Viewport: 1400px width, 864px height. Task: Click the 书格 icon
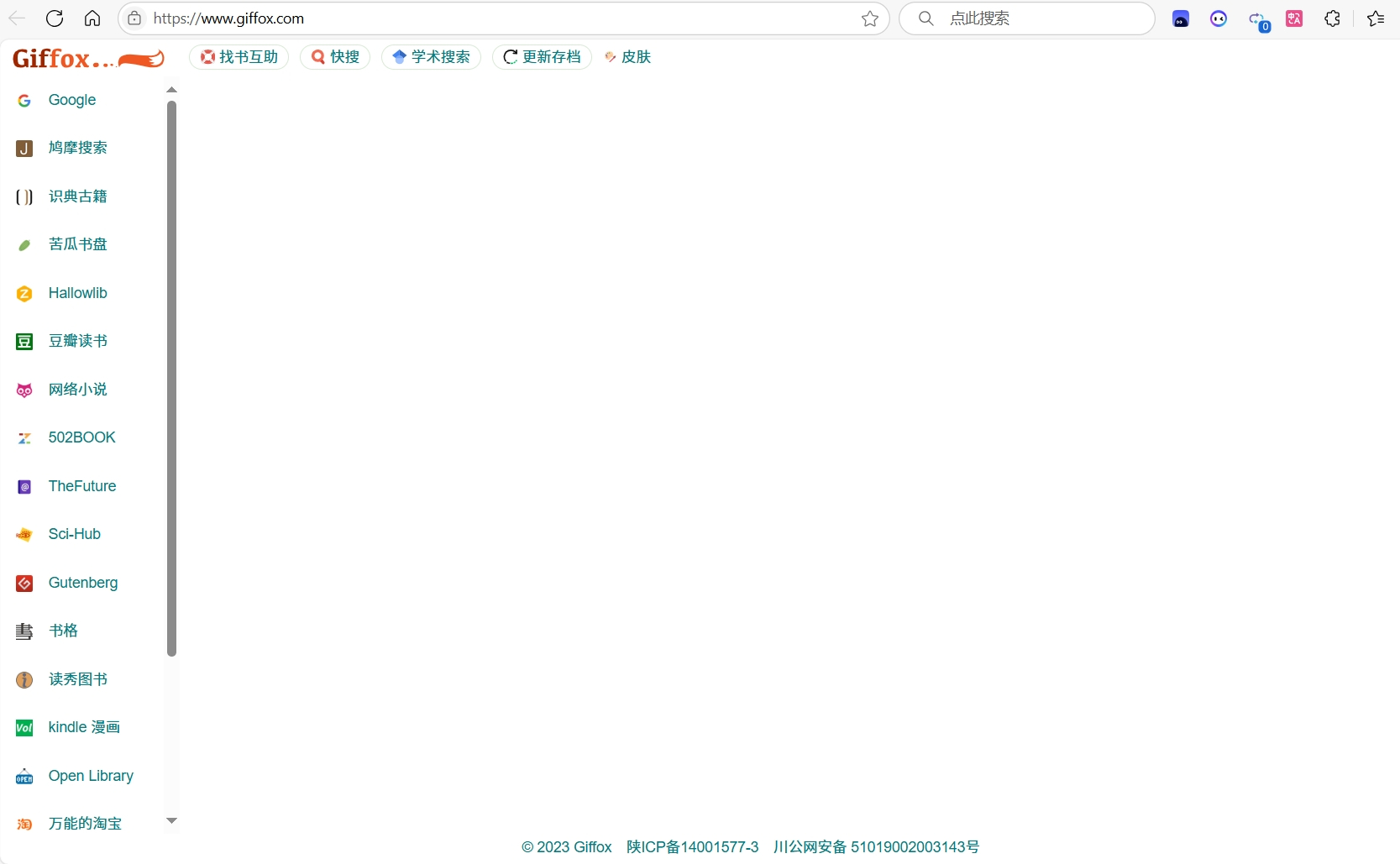click(24, 631)
